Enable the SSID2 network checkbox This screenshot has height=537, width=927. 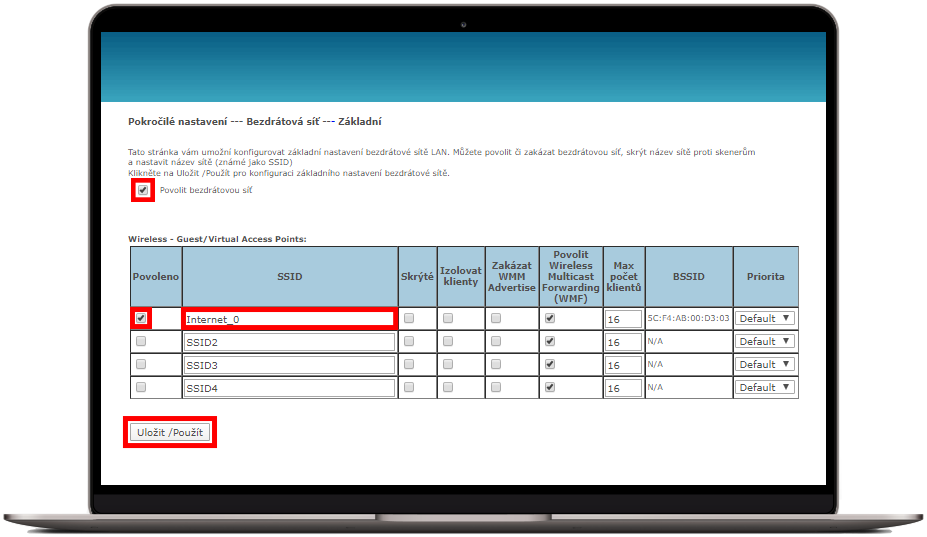pyautogui.click(x=141, y=341)
